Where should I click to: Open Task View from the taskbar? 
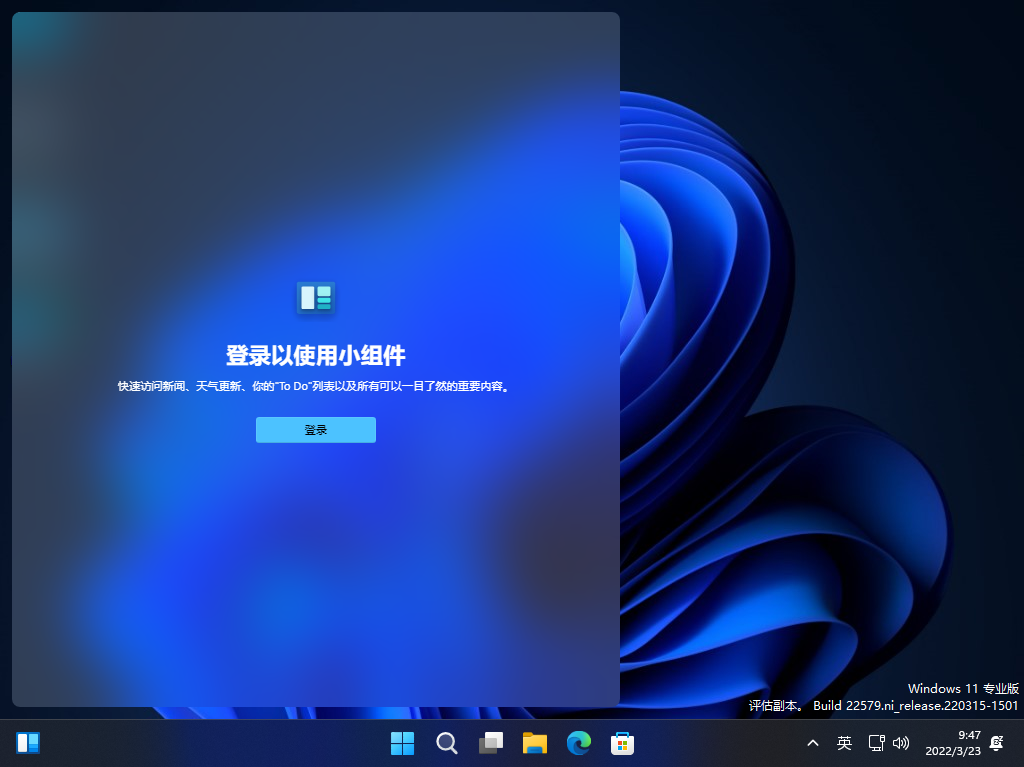pos(490,743)
